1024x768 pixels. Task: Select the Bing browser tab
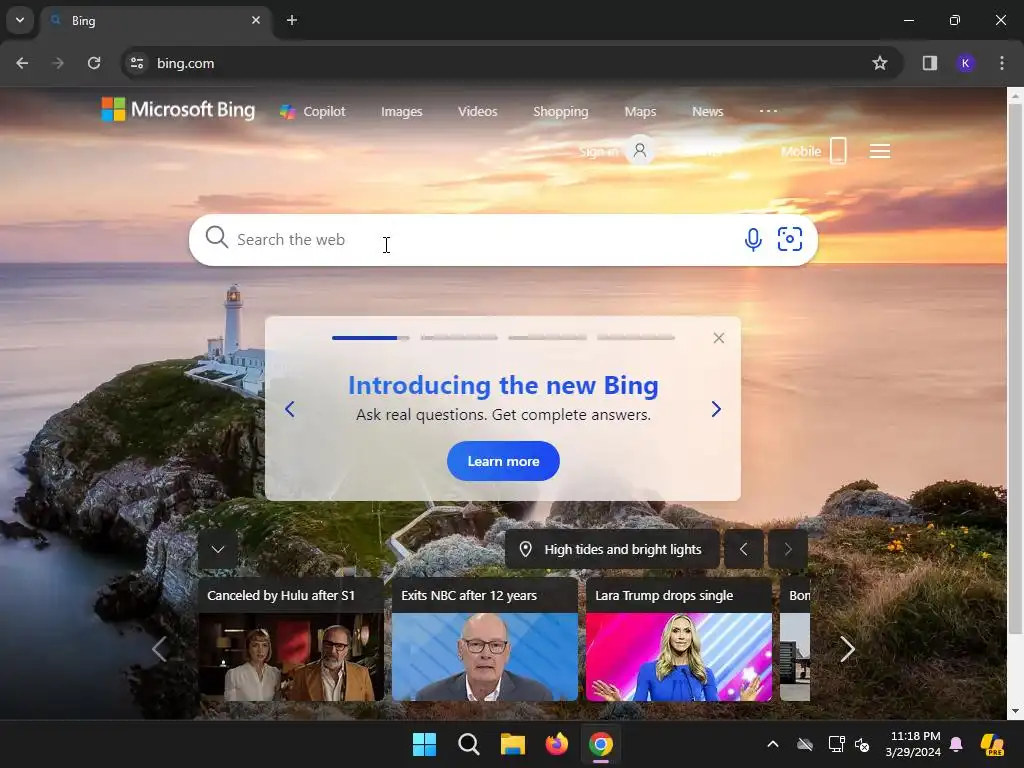coord(155,21)
